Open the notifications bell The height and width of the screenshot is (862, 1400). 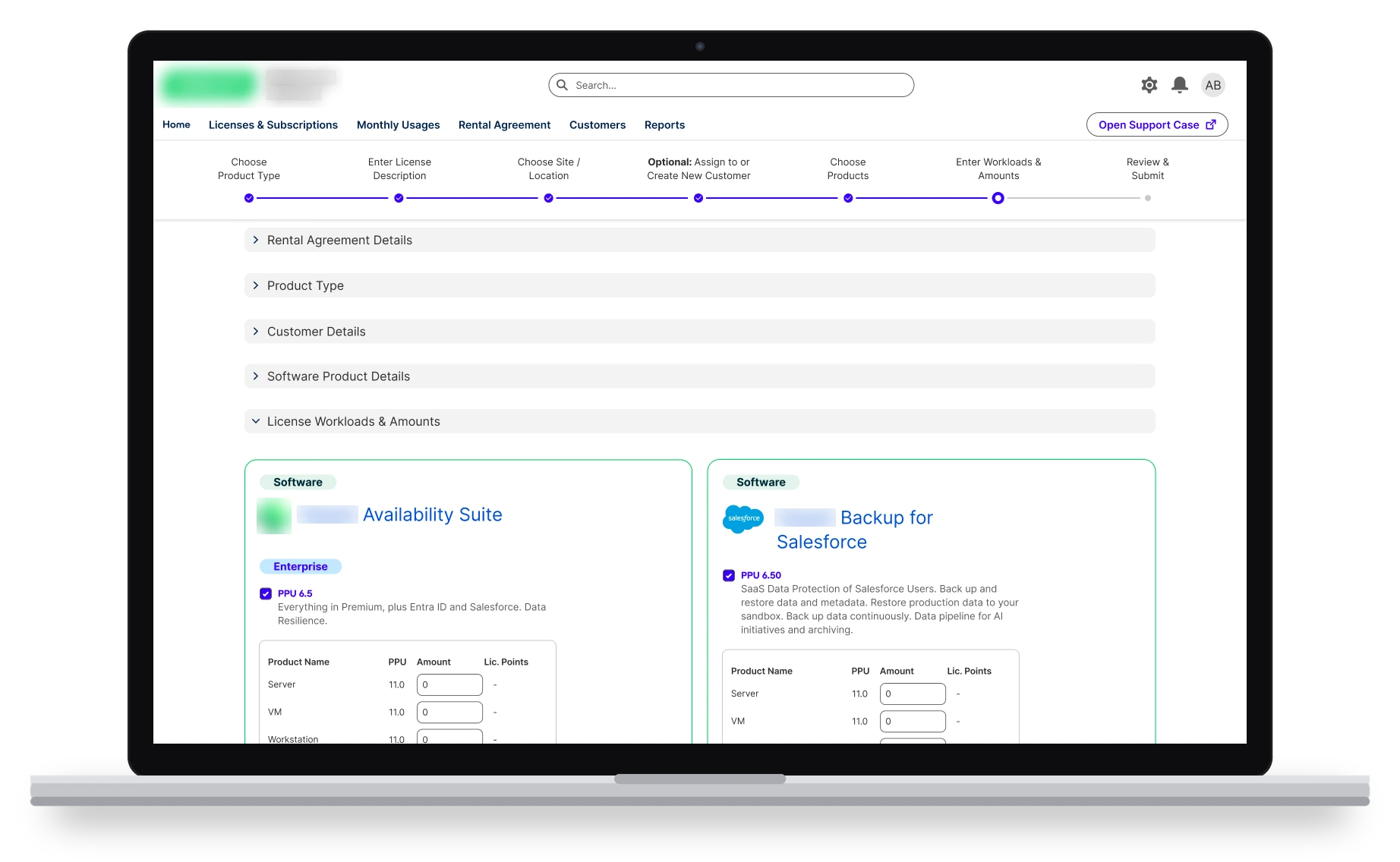[1180, 85]
